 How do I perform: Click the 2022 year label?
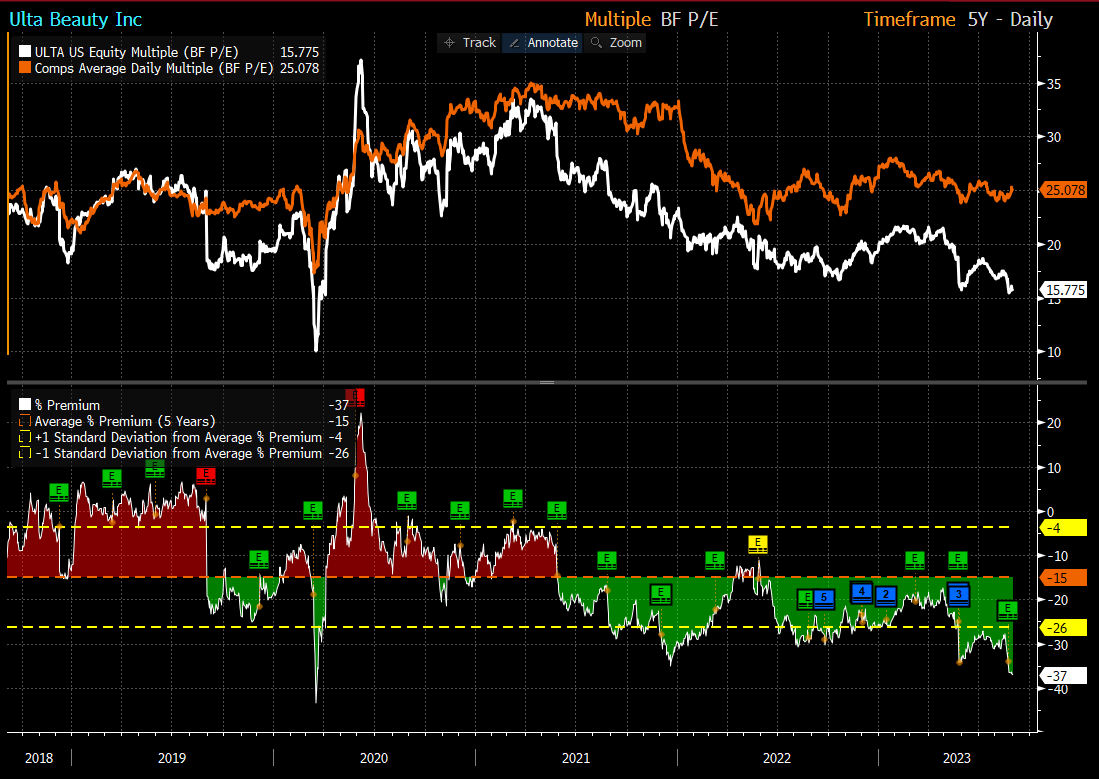pyautogui.click(x=777, y=758)
